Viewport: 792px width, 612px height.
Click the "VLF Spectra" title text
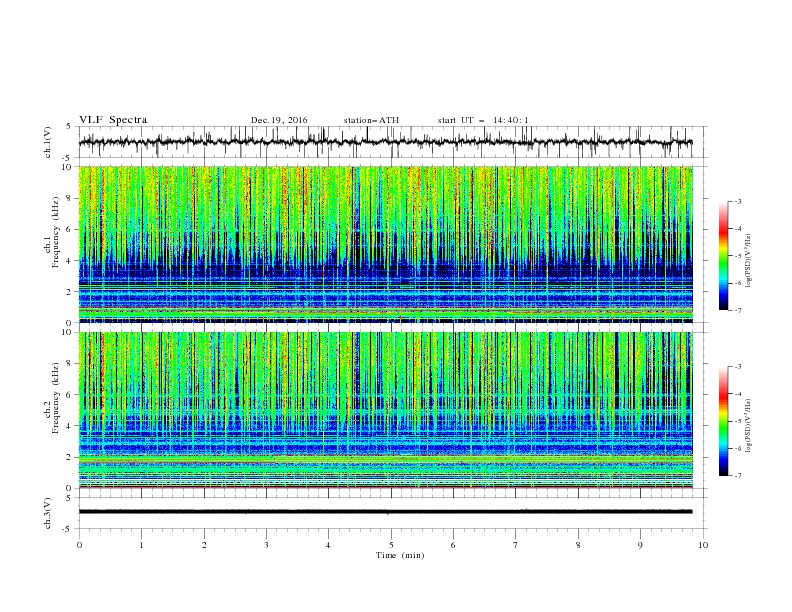[x=113, y=120]
